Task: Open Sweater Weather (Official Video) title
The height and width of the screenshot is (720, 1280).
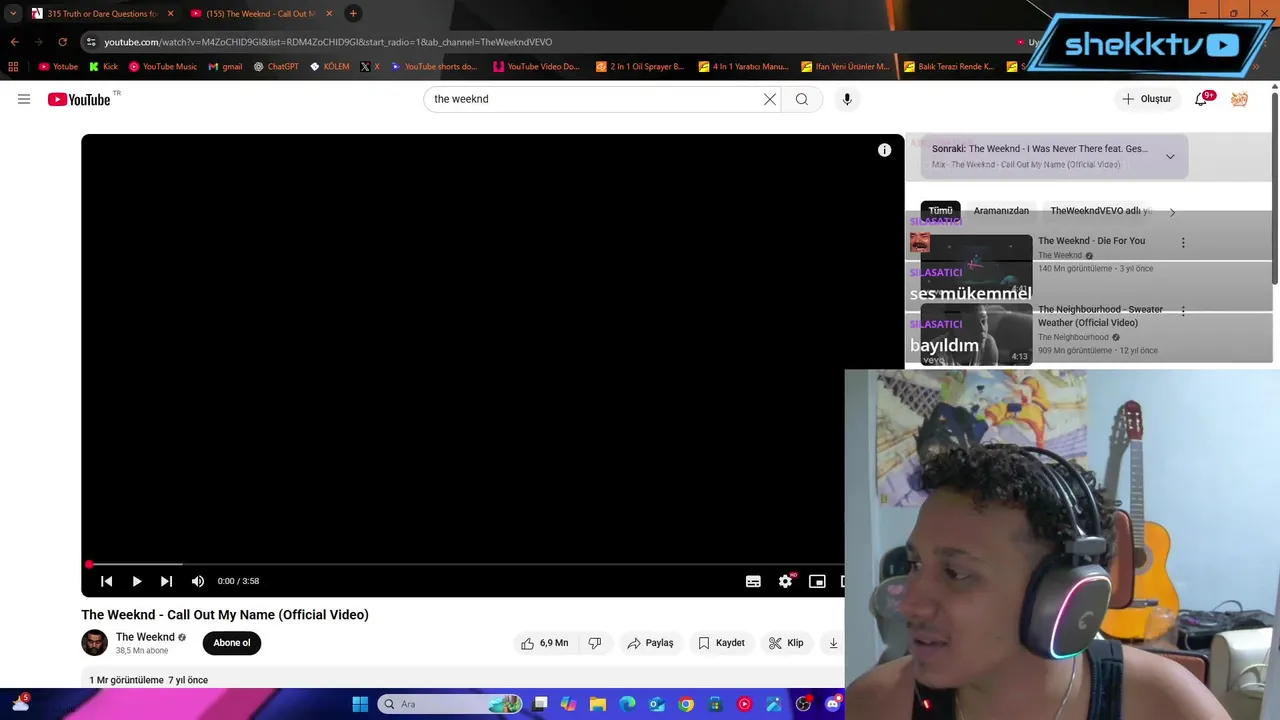Action: tap(1100, 316)
